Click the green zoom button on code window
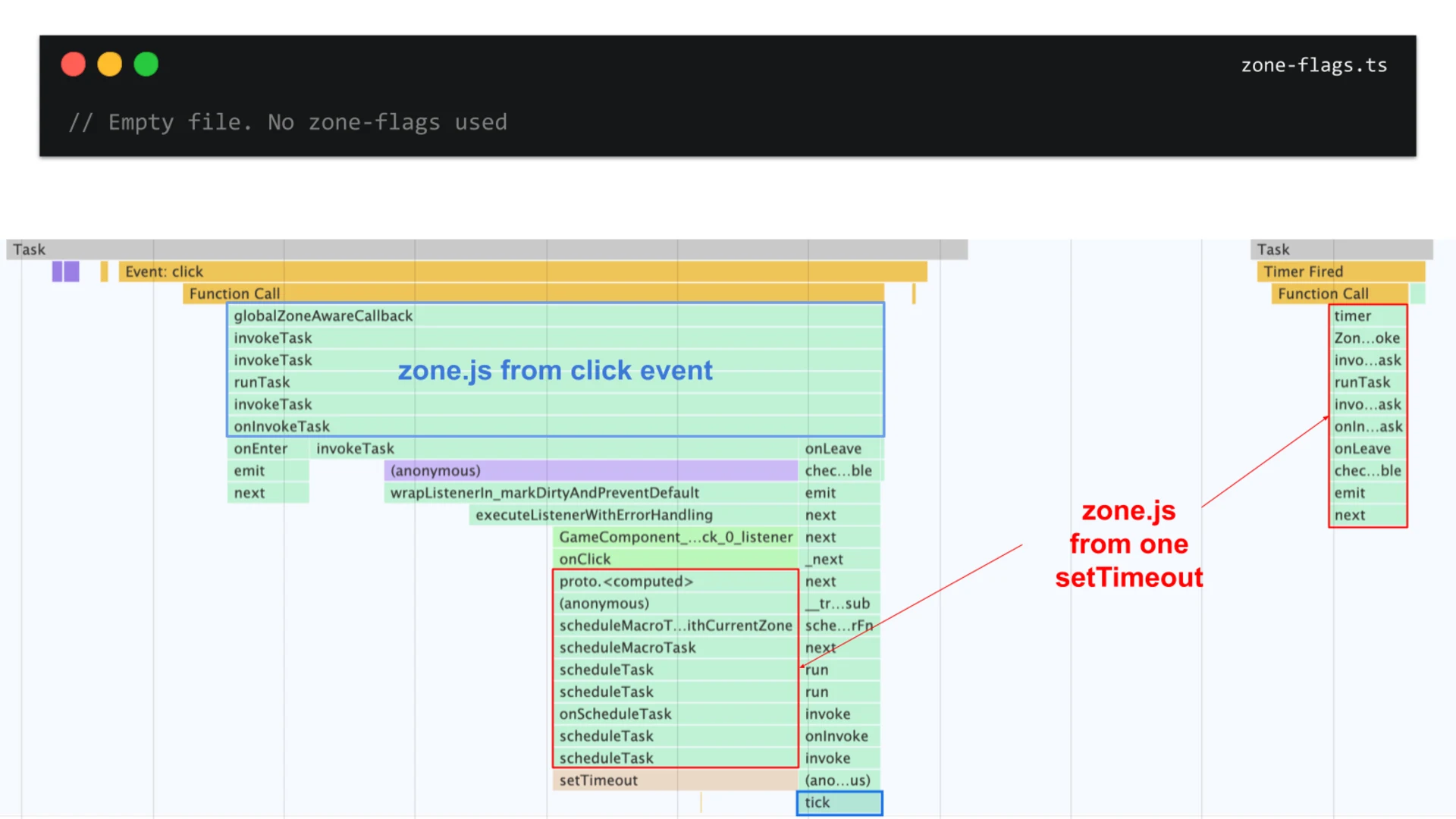 click(x=146, y=64)
